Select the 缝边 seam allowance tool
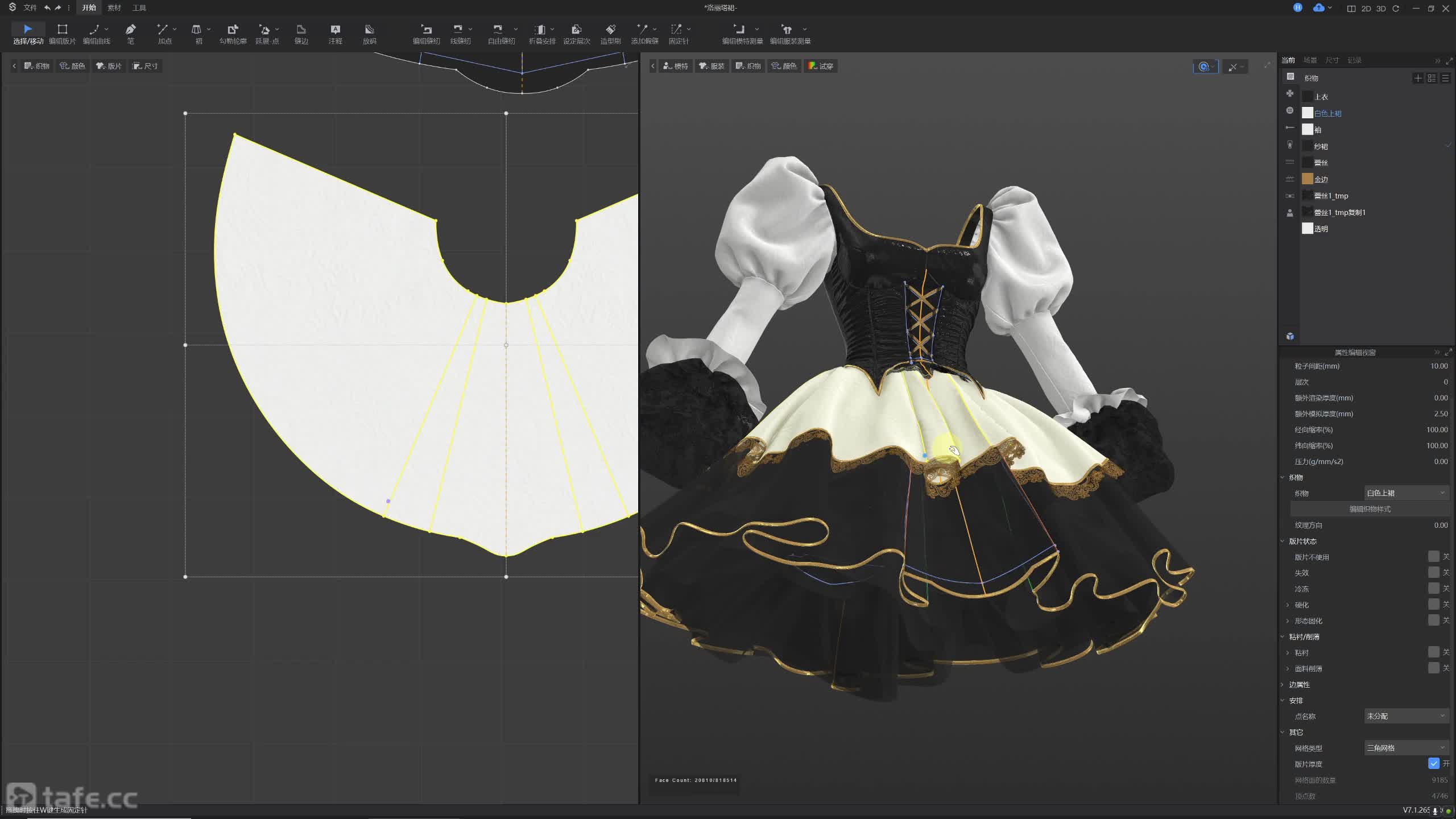The image size is (1456, 819). 301,34
